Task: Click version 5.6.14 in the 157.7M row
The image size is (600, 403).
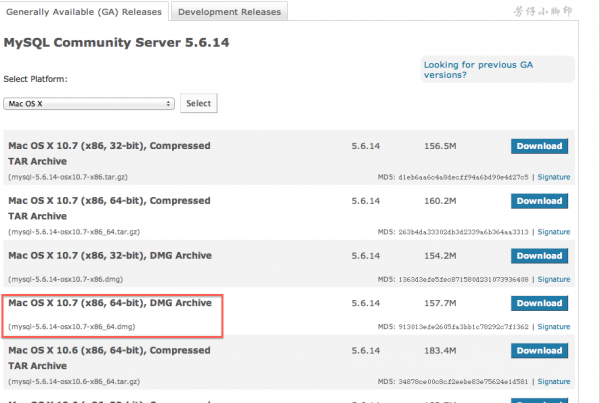Action: (x=366, y=303)
